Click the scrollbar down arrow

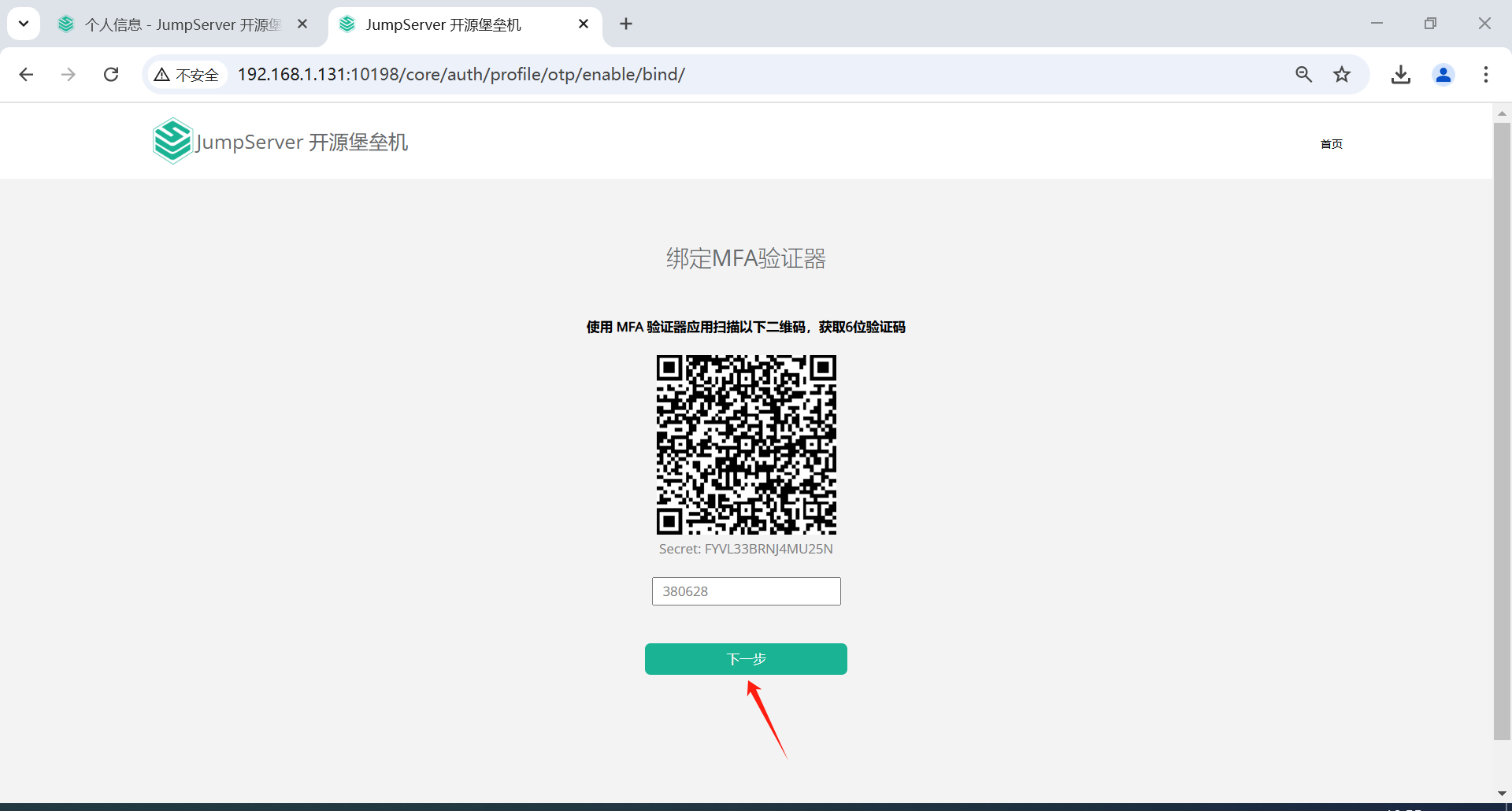point(1502,793)
